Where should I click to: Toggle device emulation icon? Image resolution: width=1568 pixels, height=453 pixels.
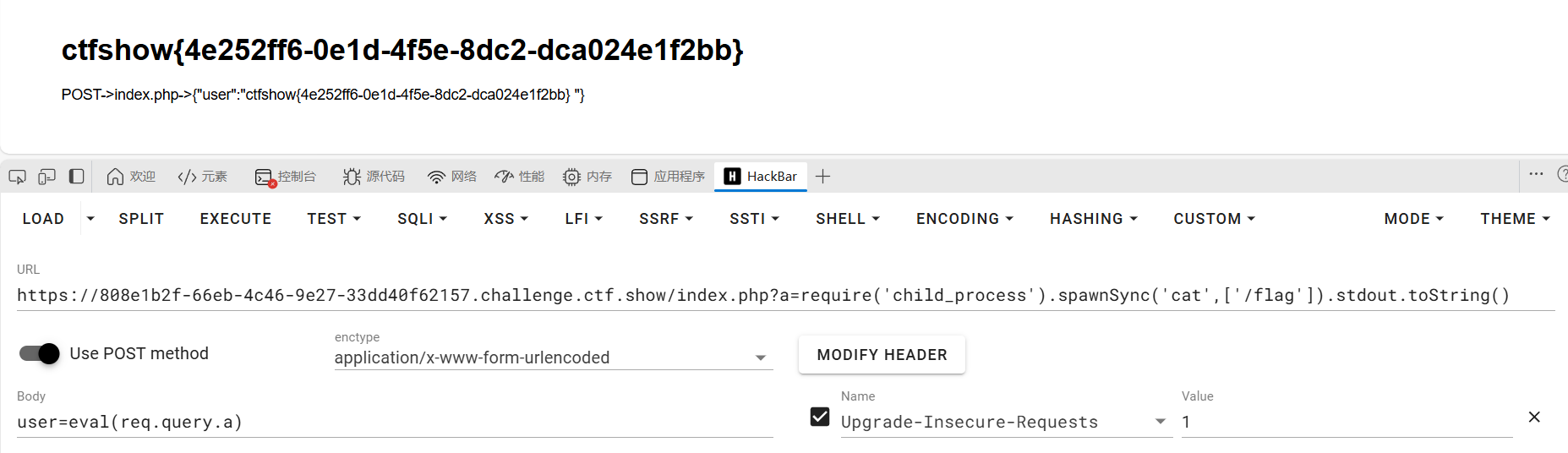point(46,177)
